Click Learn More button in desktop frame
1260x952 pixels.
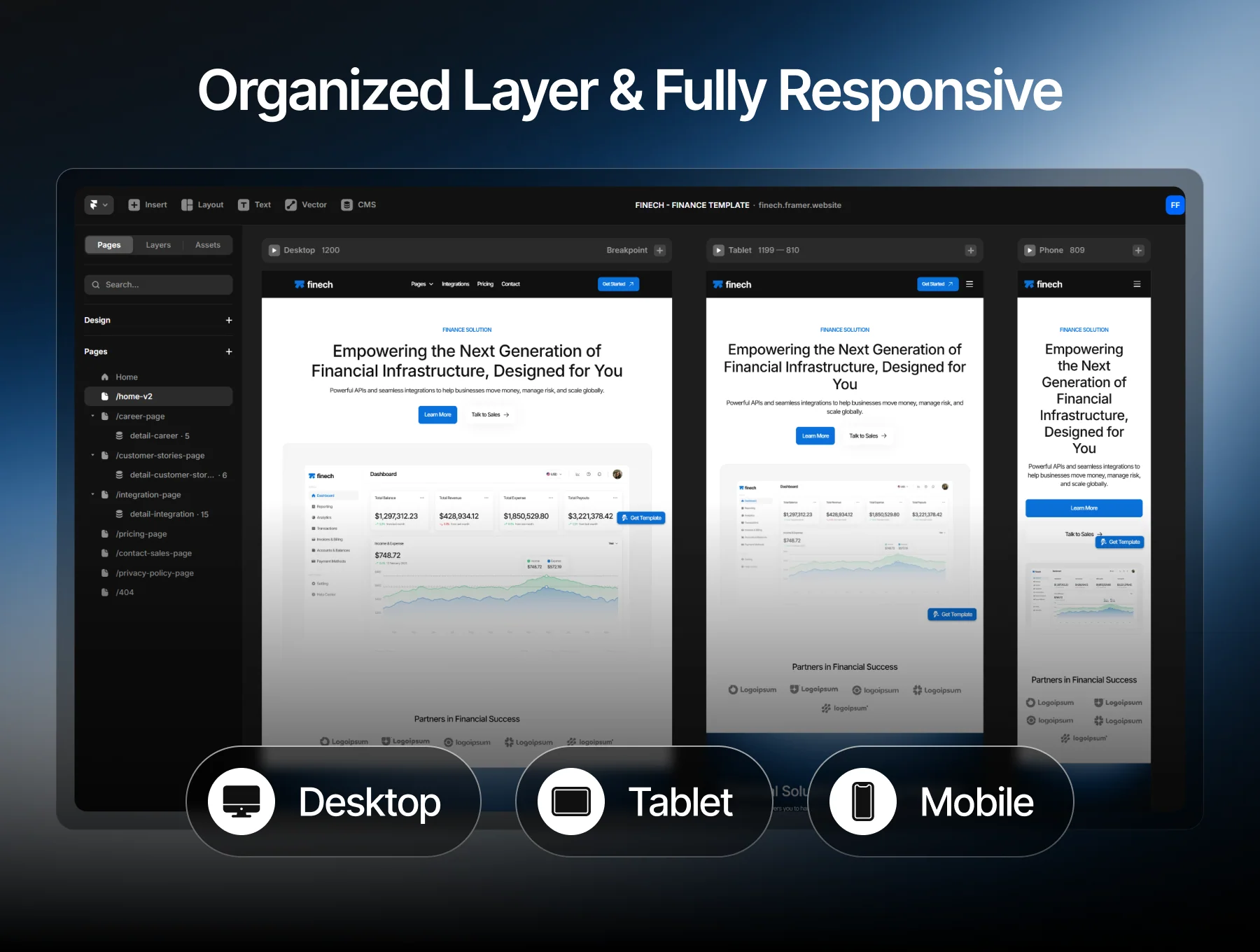[437, 414]
